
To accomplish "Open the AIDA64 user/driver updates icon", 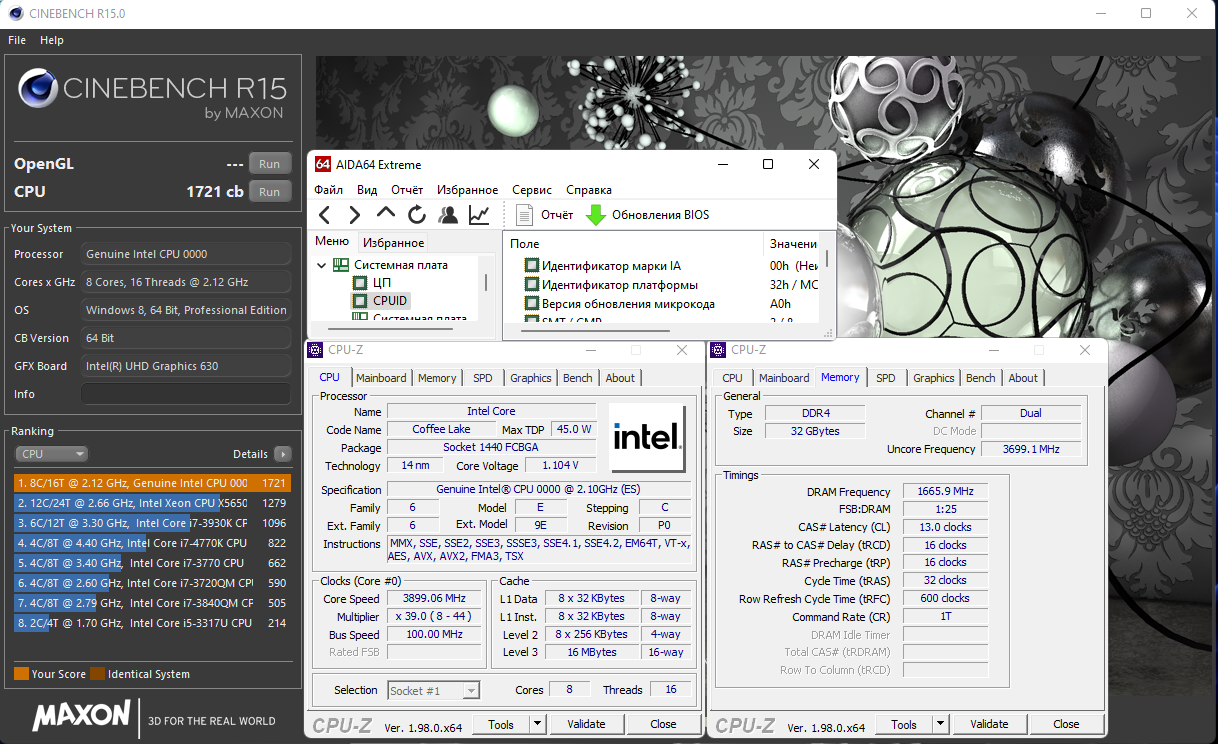I will (448, 215).
